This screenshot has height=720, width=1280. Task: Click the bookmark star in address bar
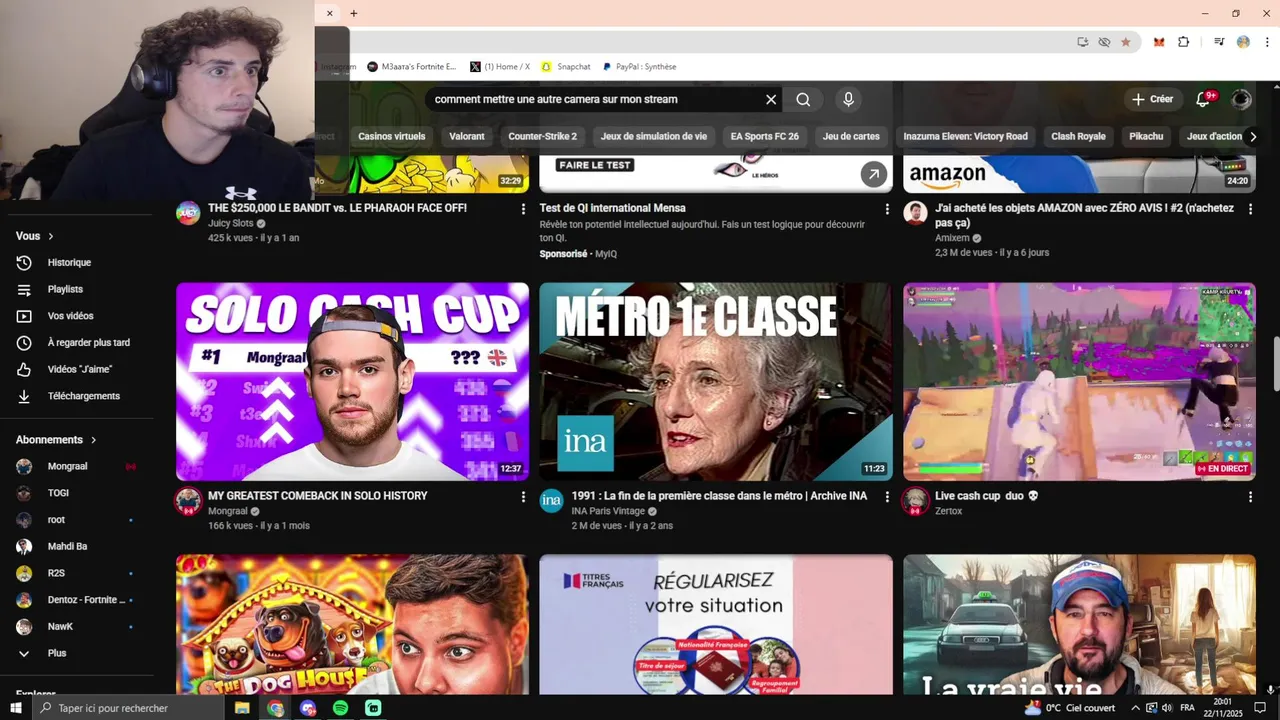point(1126,42)
